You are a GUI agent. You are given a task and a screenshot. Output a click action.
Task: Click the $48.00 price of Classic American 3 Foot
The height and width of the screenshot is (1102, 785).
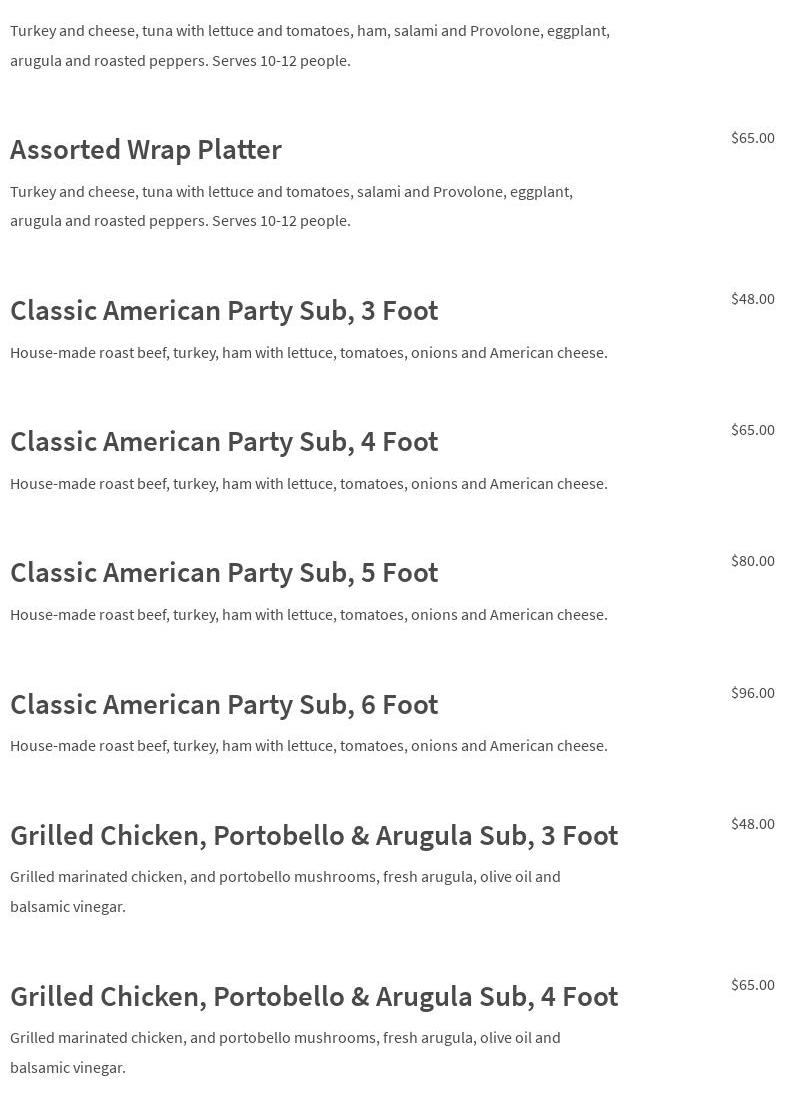[x=752, y=299]
